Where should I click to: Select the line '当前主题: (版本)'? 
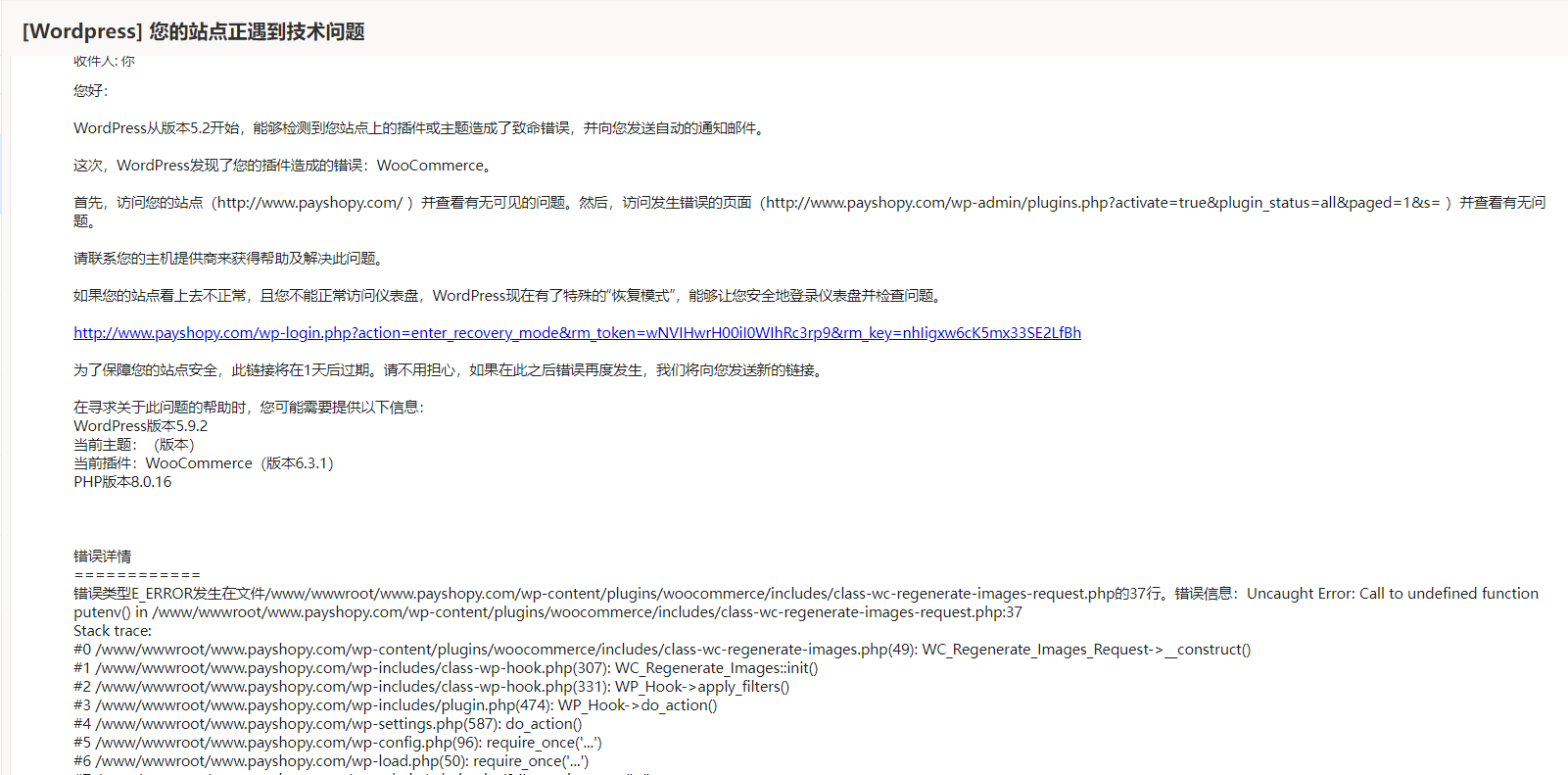click(134, 445)
